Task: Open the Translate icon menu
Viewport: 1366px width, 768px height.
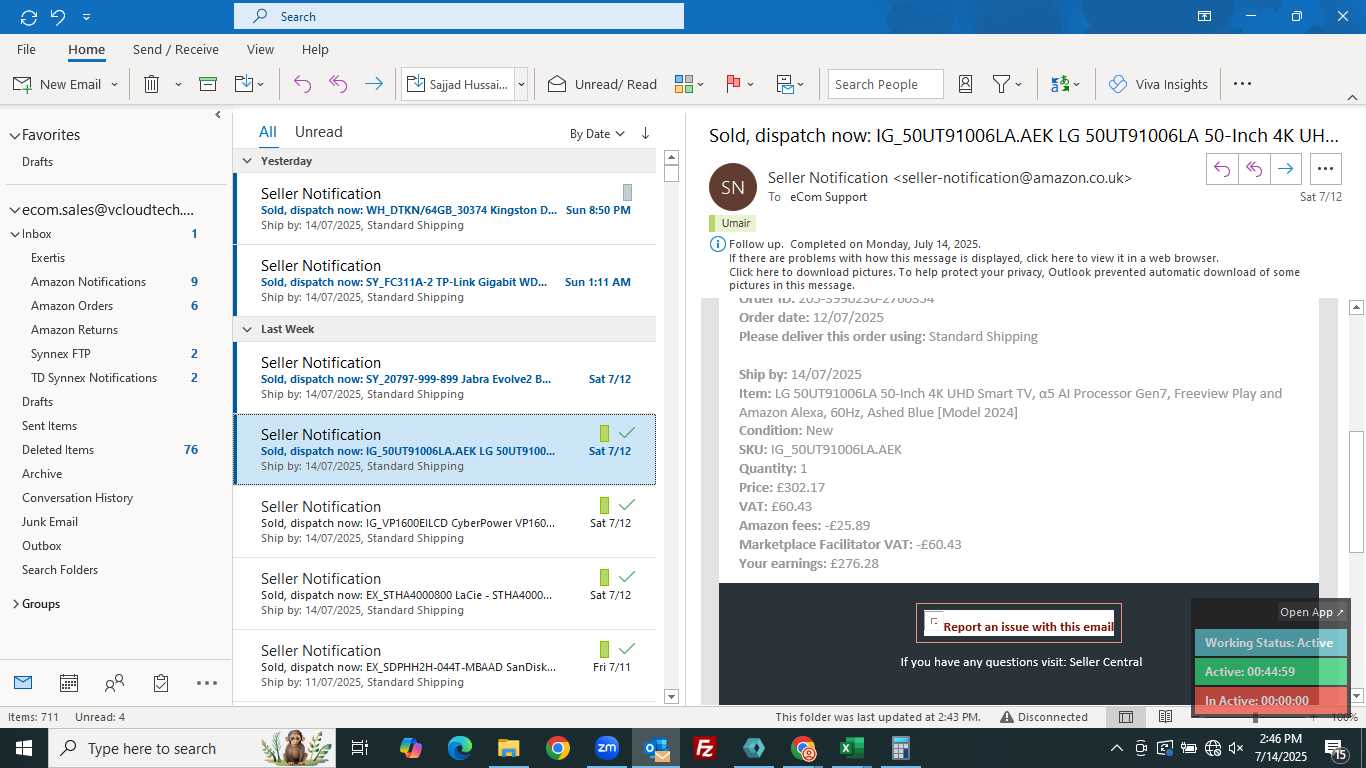Action: pos(1065,84)
